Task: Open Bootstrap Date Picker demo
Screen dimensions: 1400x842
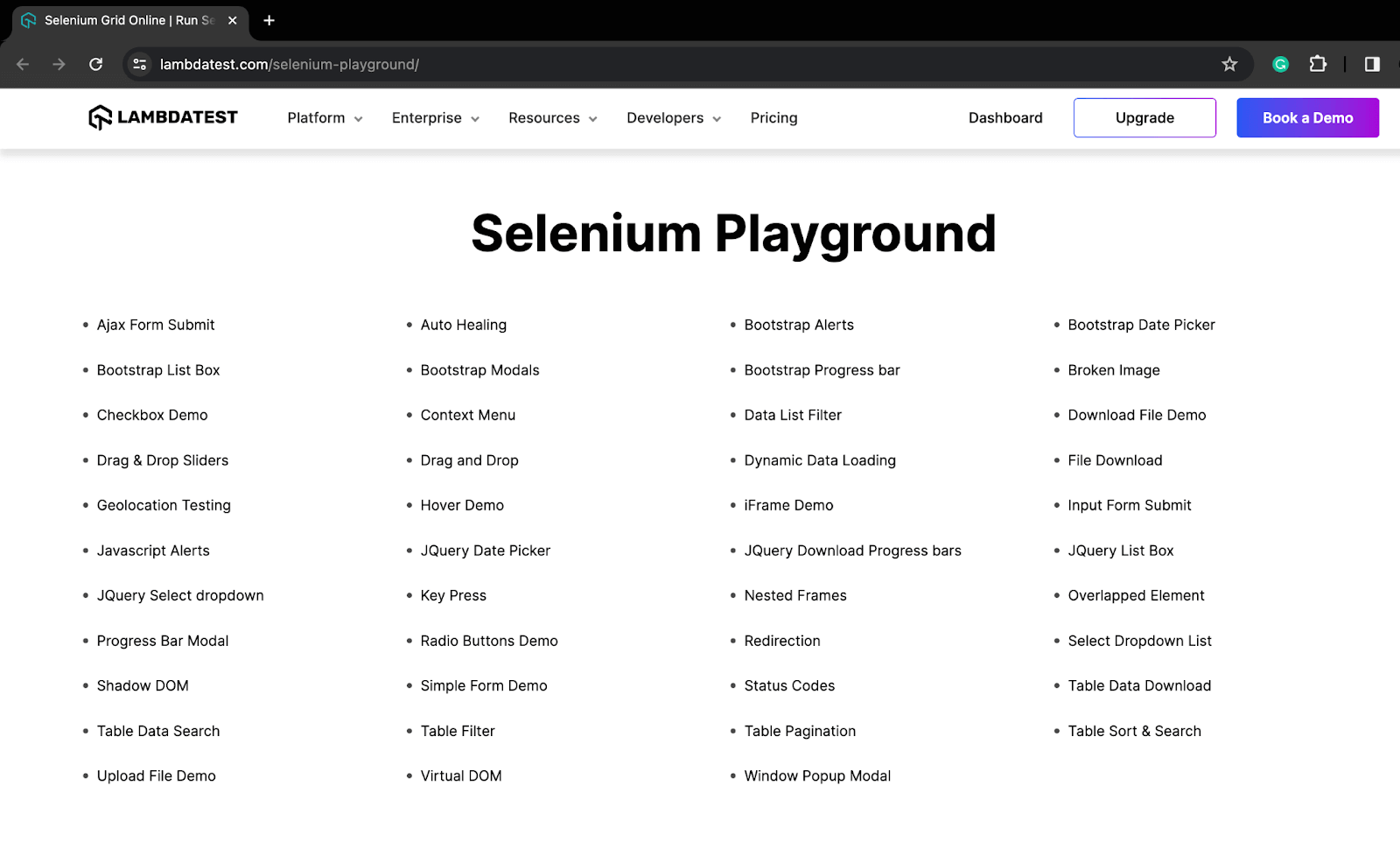Action: [x=1141, y=325]
